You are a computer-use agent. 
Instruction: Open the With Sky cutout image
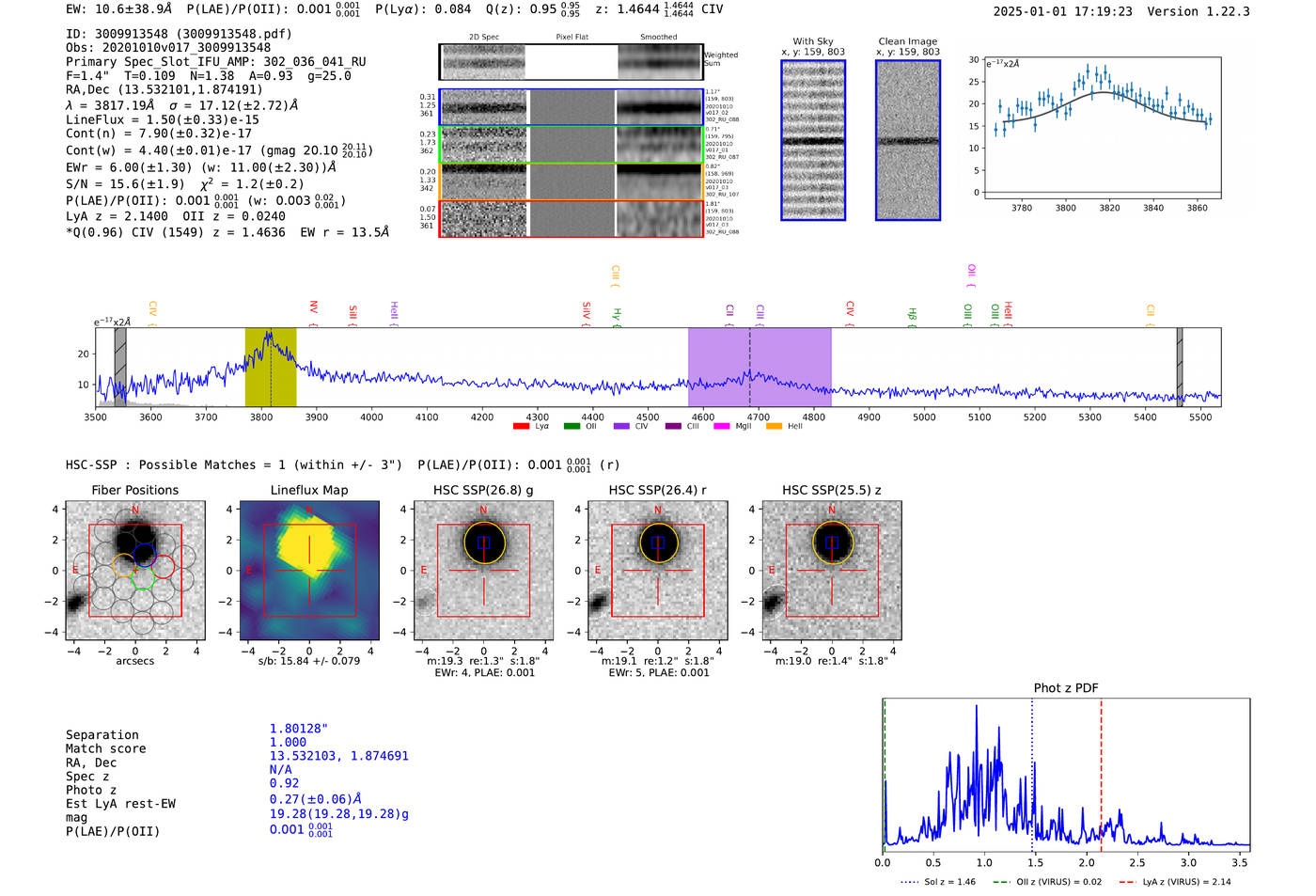[x=813, y=140]
